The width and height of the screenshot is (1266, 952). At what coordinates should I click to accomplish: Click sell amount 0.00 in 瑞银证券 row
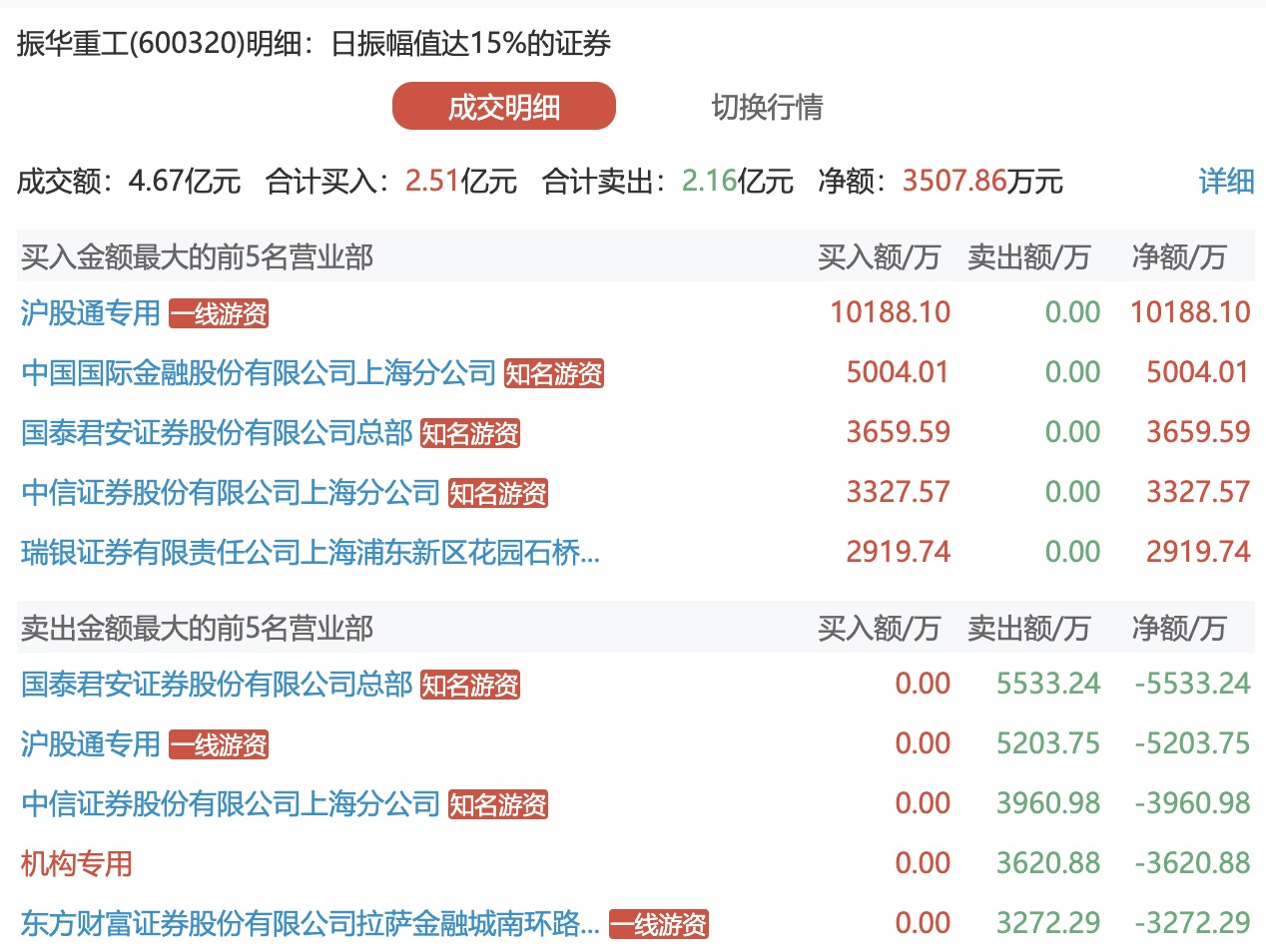pos(1072,553)
